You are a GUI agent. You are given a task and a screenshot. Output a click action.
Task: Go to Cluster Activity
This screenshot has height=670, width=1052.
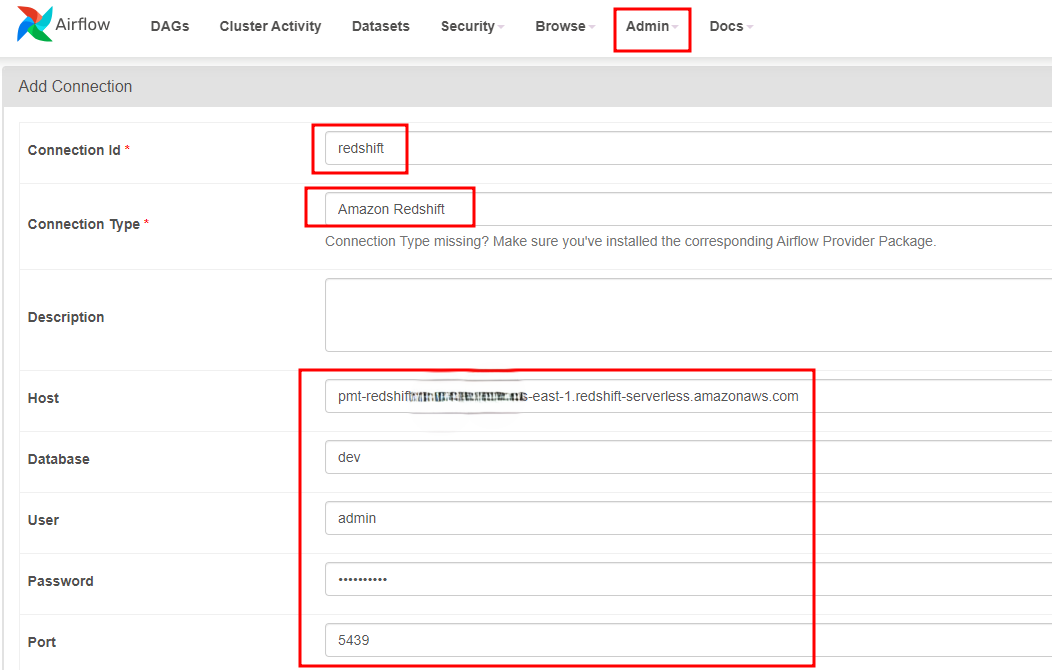pyautogui.click(x=270, y=26)
